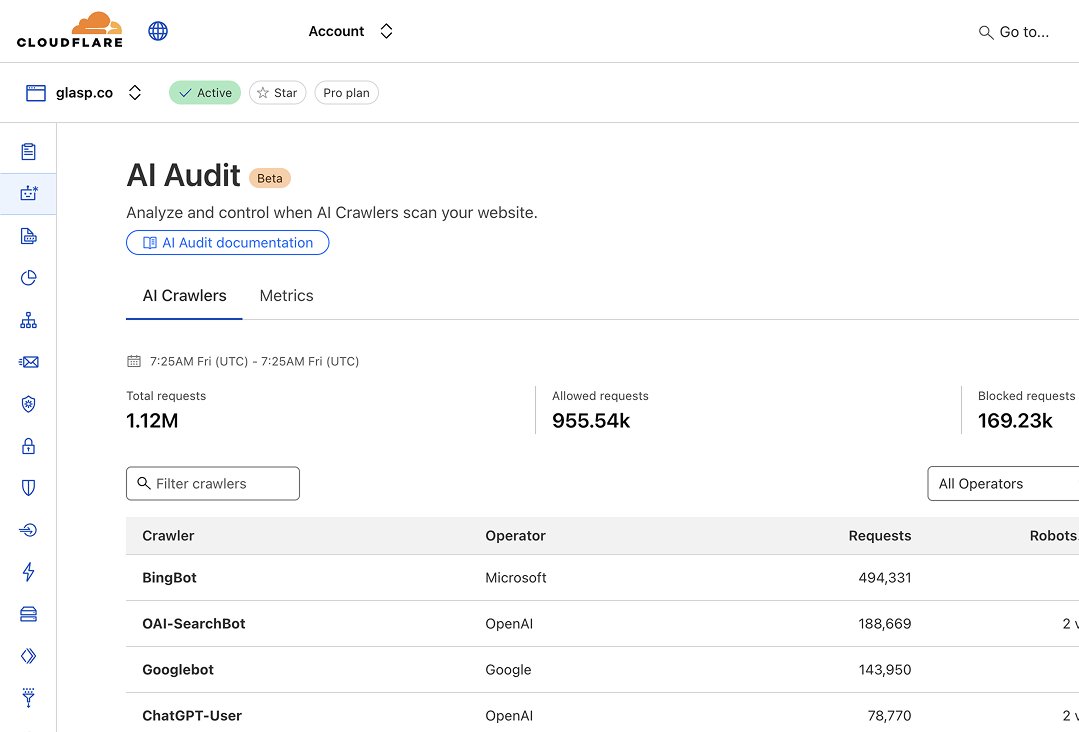The image size is (1079, 732).
Task: Open the DNS network tree sidebar icon
Action: click(28, 320)
